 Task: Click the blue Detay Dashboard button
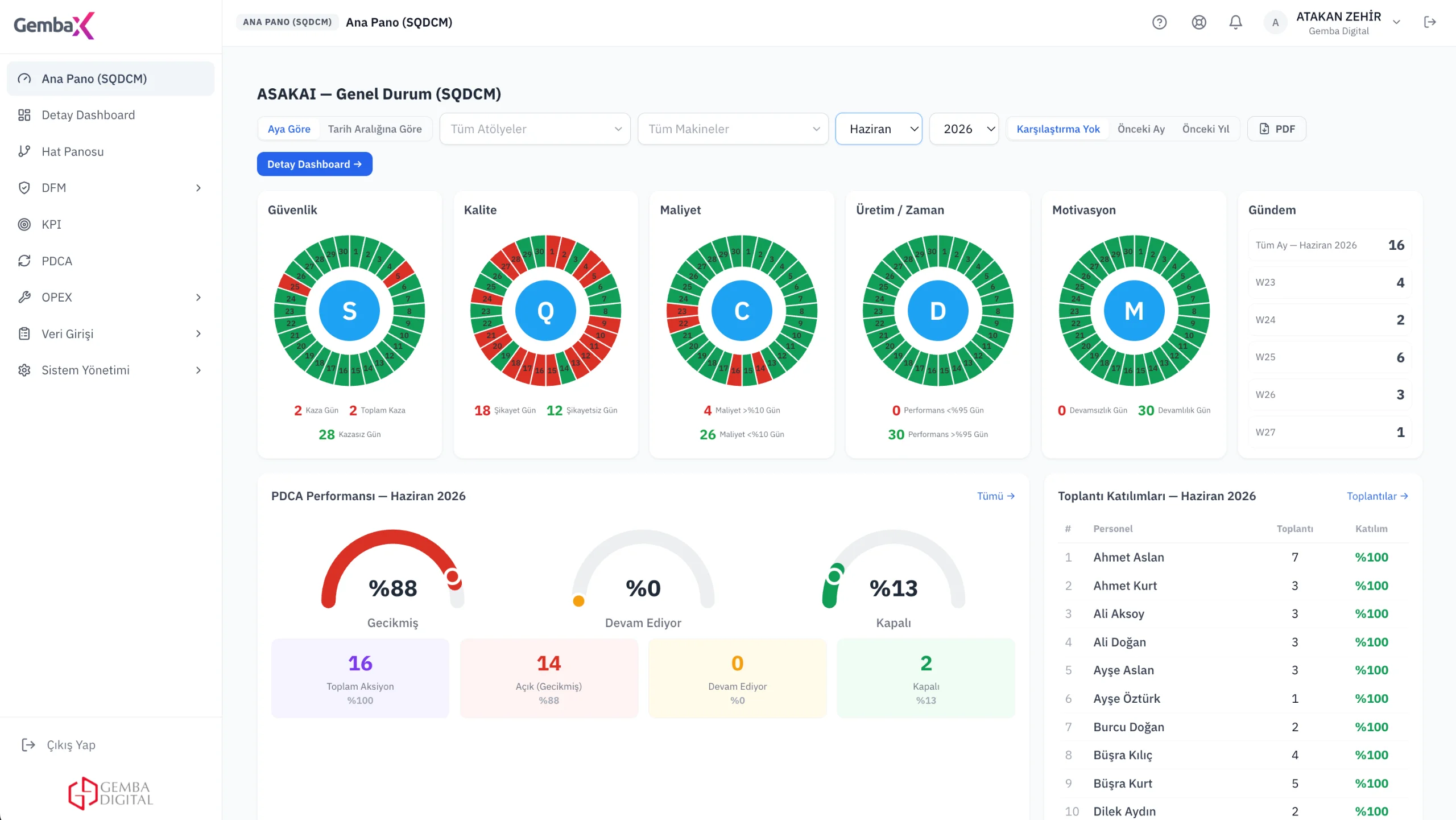(315, 164)
